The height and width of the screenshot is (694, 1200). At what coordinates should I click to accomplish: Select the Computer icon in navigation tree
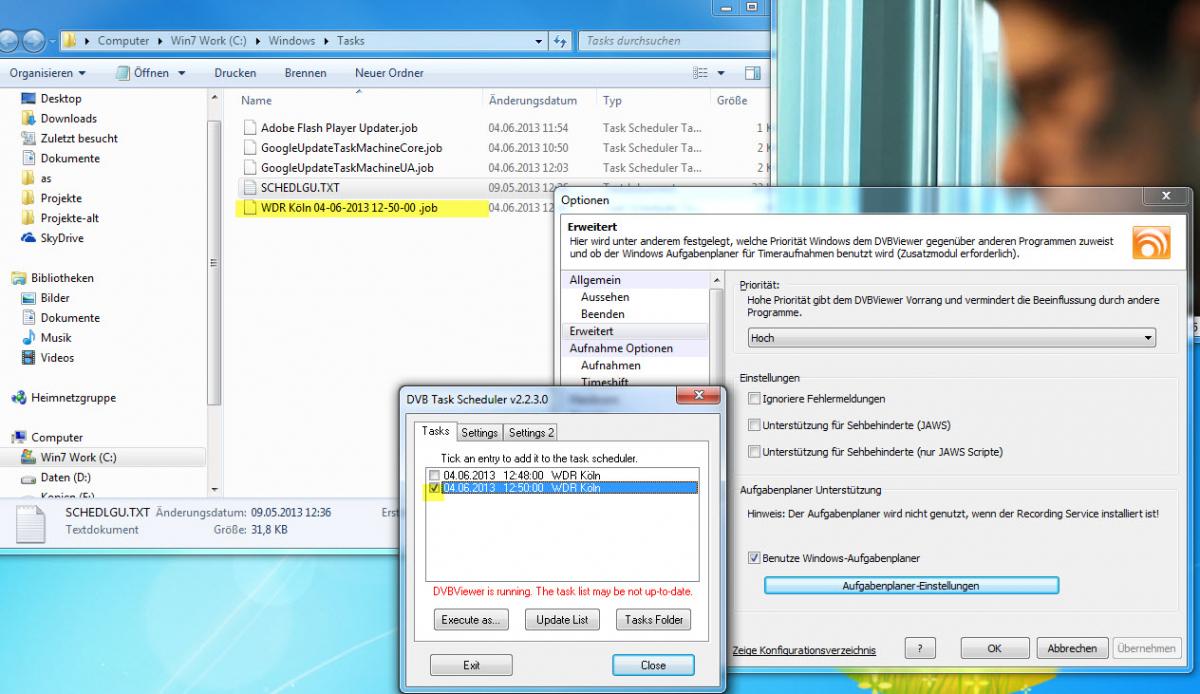(18, 438)
